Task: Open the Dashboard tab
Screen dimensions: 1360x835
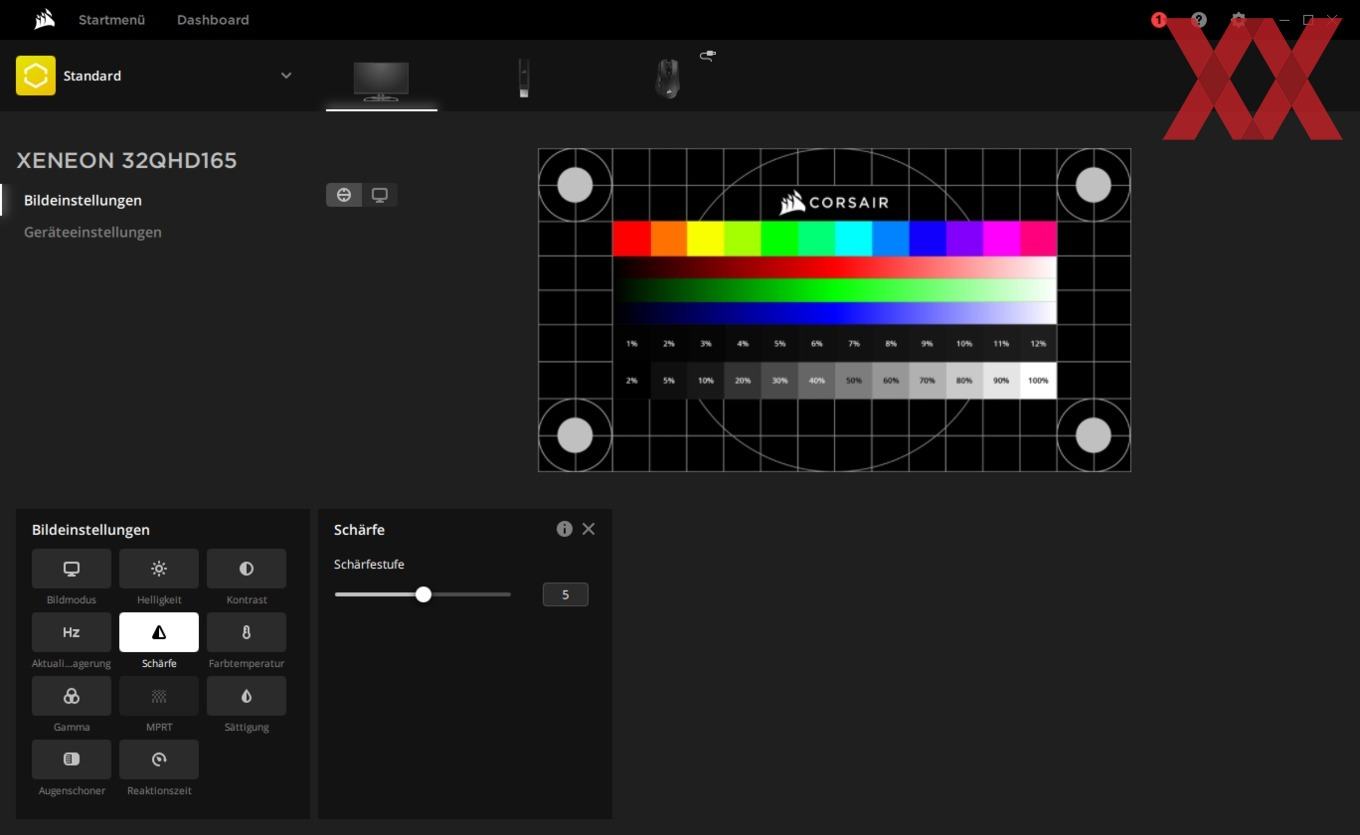Action: click(x=213, y=19)
